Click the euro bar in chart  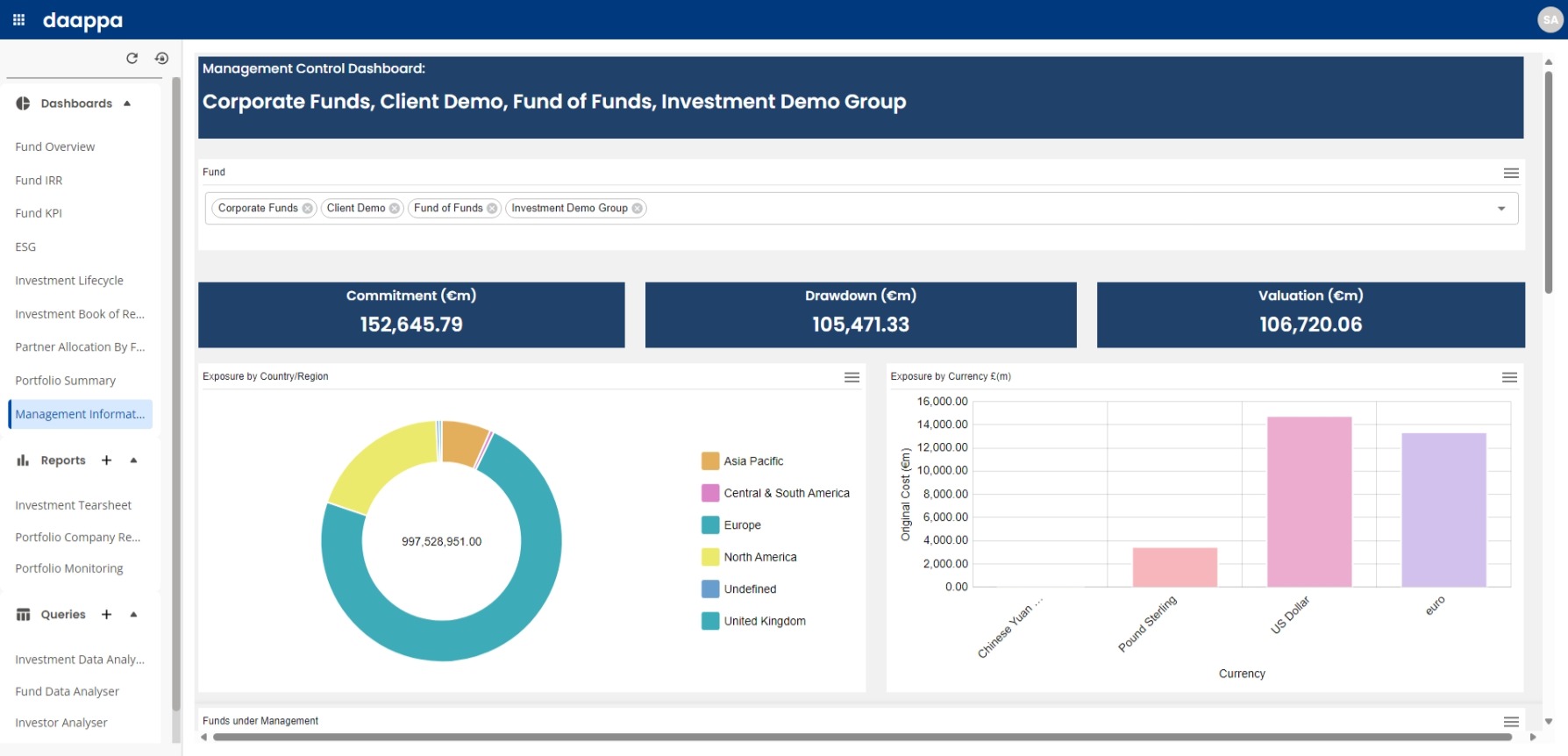[1443, 510]
